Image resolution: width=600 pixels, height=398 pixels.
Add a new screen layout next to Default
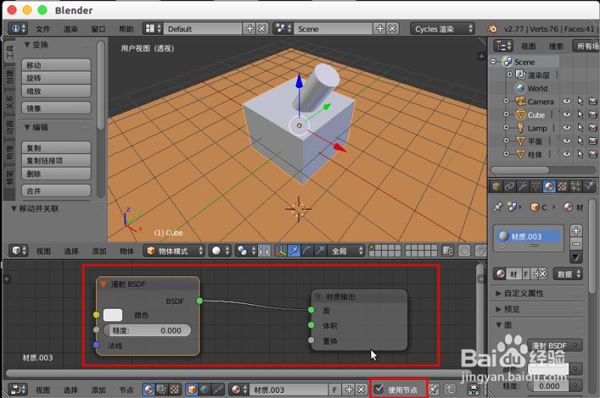pos(249,29)
